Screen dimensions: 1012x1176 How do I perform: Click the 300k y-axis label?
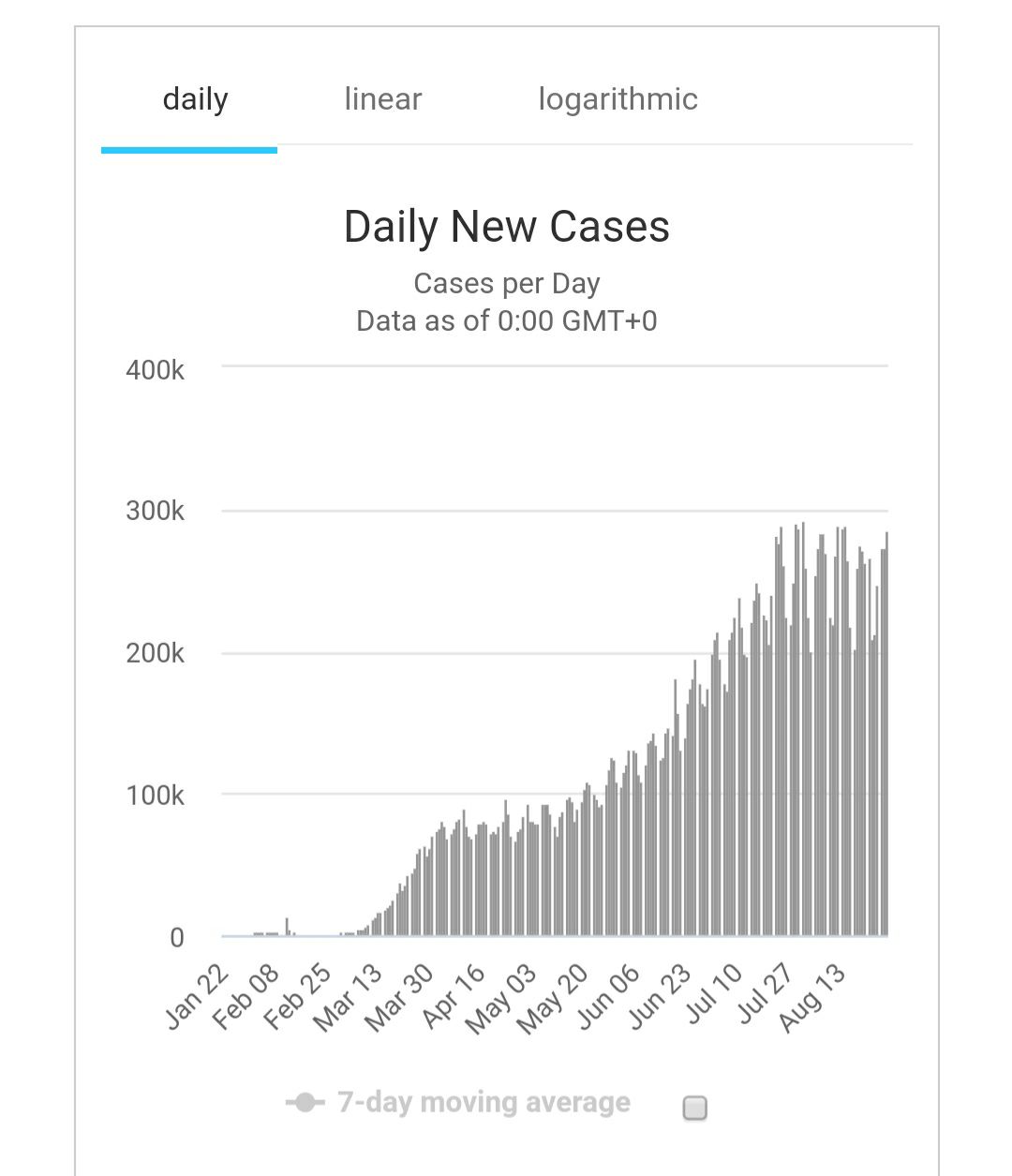(155, 512)
